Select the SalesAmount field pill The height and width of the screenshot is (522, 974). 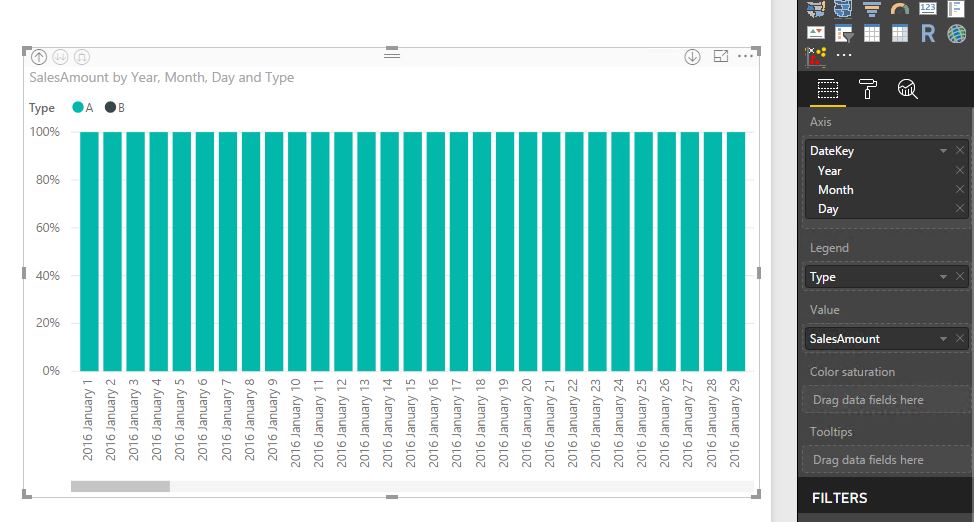[886, 339]
